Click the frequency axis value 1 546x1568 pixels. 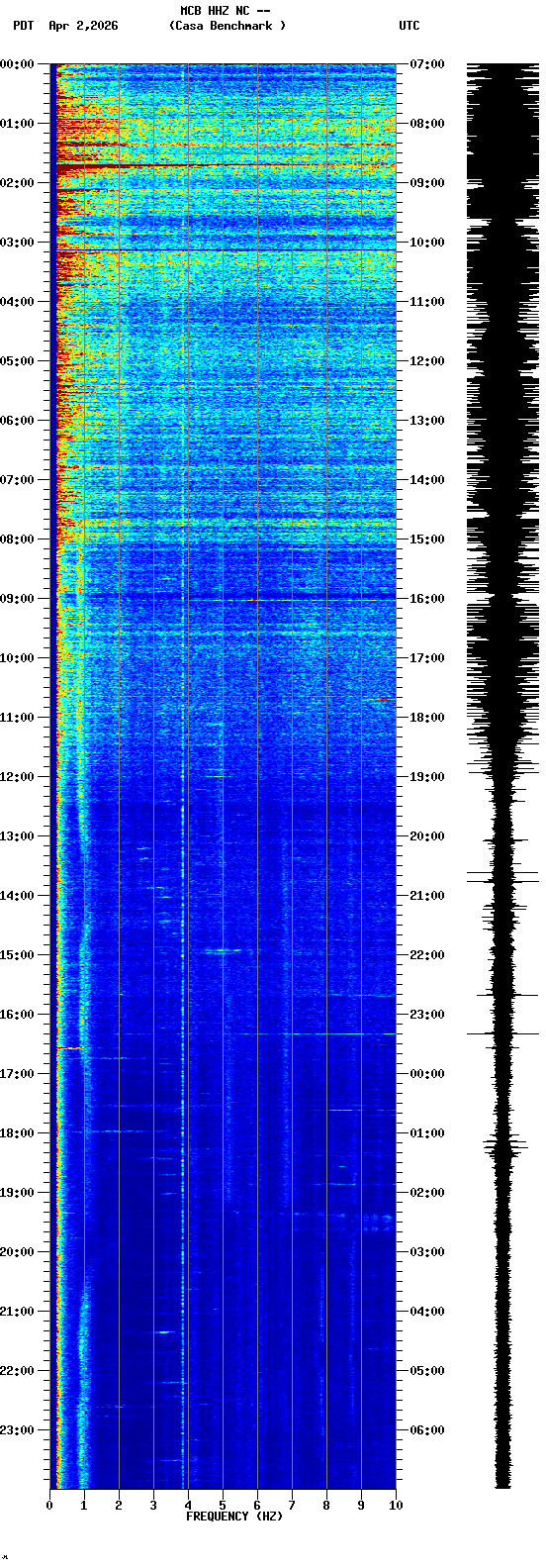(84, 1506)
